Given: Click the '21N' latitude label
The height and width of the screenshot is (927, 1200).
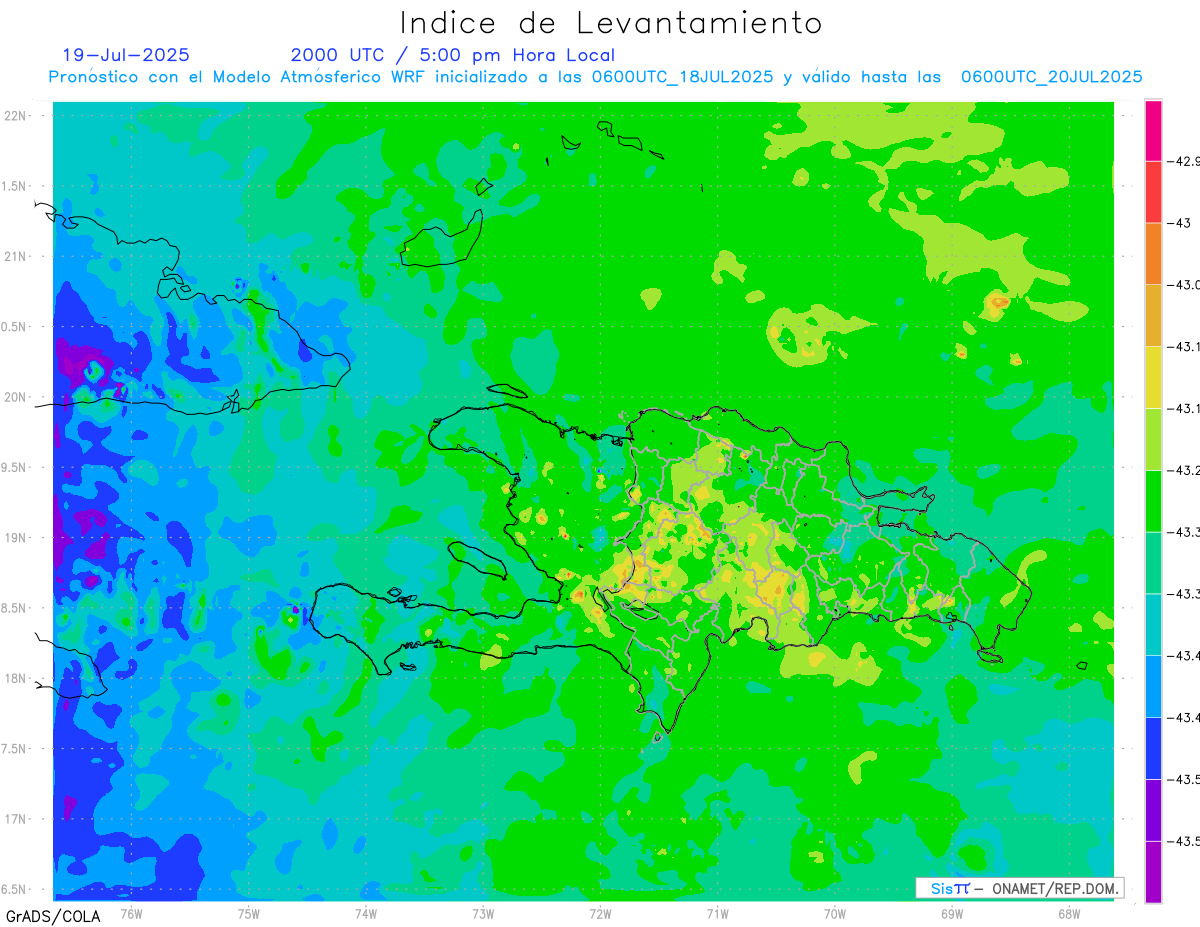Looking at the screenshot, I should [x=15, y=256].
